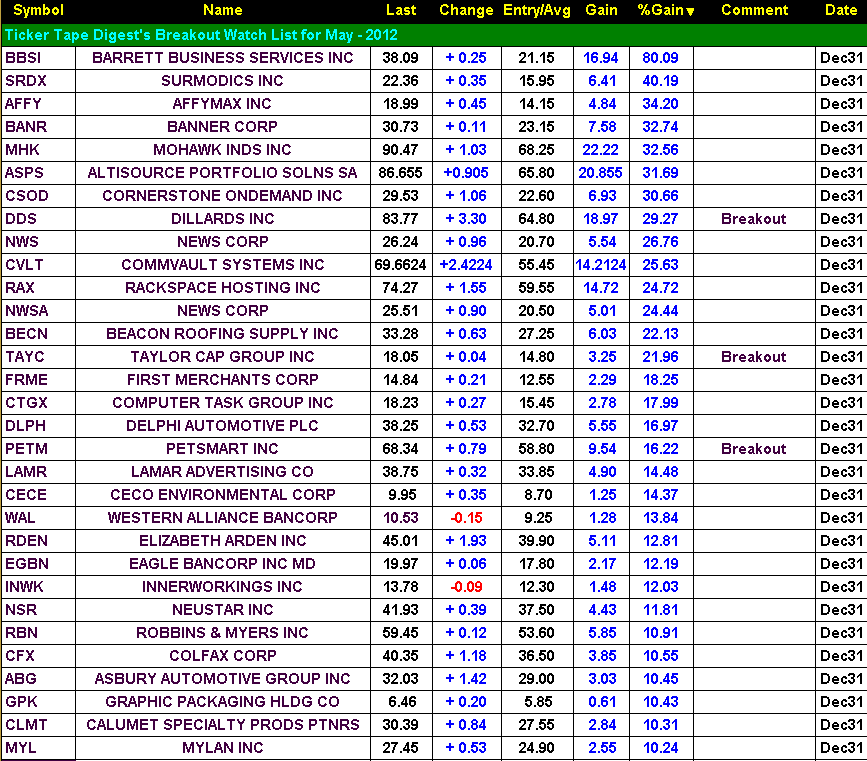Select WESTERN ALLIANCE BANCORP name
This screenshot has width=867, height=761.
222,518
